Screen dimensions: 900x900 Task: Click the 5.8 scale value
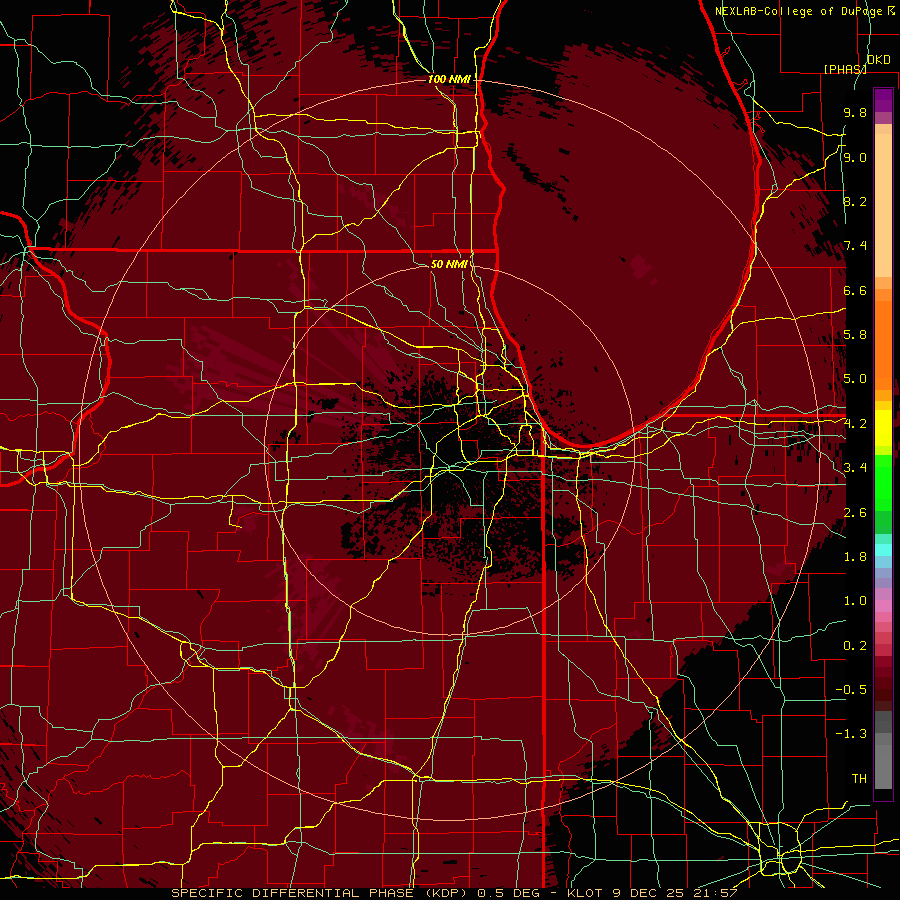tap(855, 335)
